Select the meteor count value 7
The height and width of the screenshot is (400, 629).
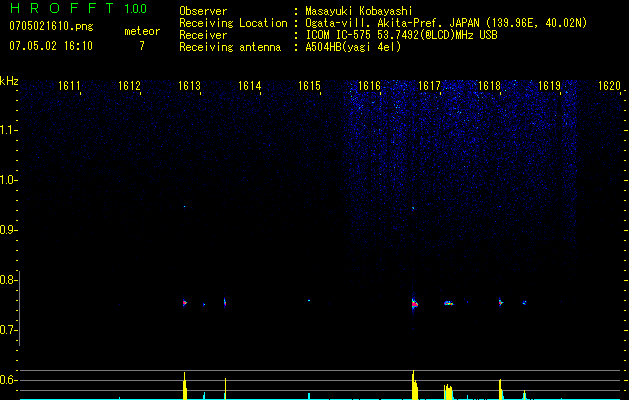(142, 46)
